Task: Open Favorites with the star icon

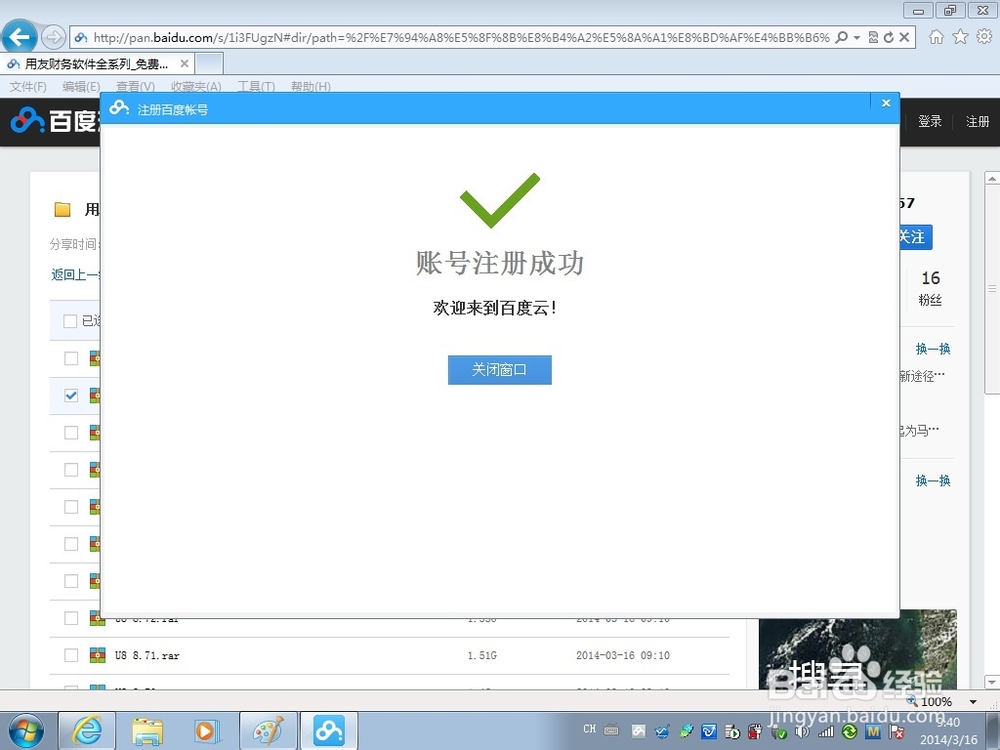Action: pyautogui.click(x=960, y=37)
